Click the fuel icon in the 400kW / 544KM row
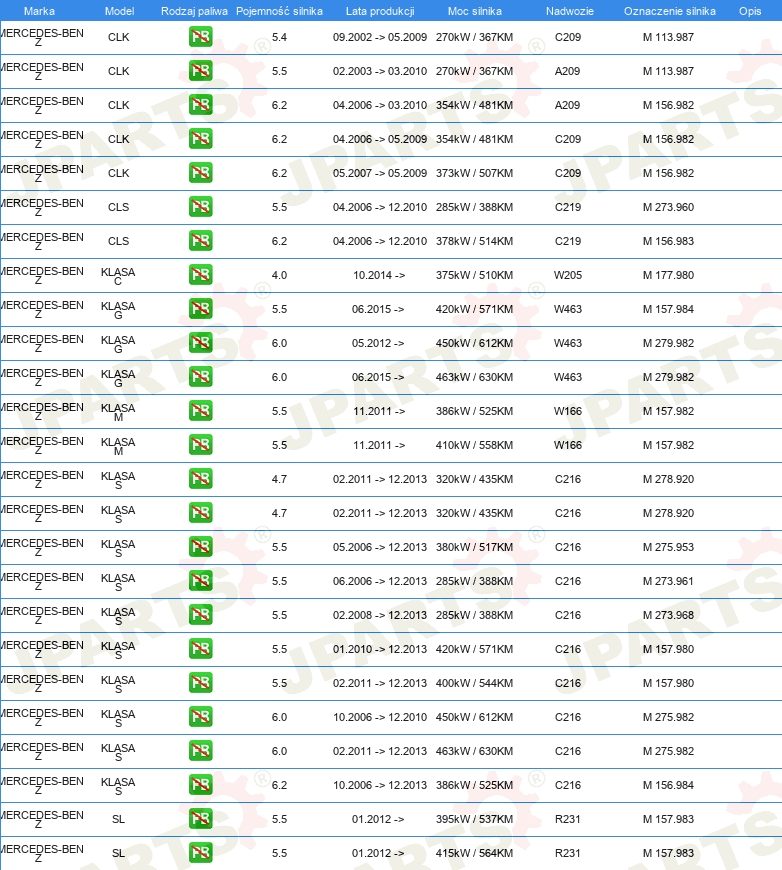782x870 pixels. [200, 683]
